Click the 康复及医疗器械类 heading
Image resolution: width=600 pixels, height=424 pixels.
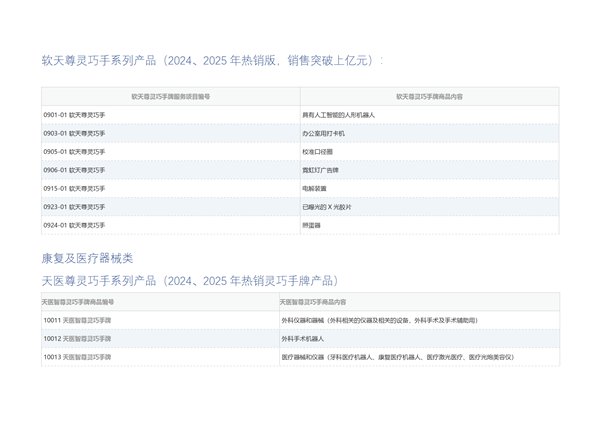click(x=87, y=258)
